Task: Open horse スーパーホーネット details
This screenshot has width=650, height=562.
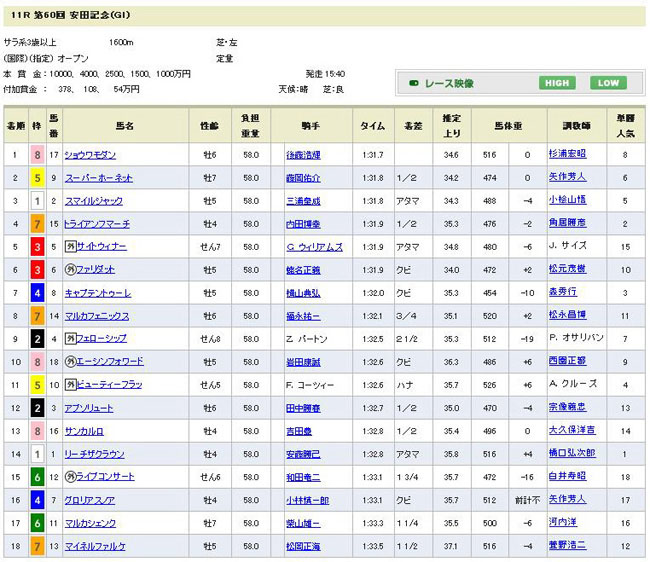Action: 98,178
